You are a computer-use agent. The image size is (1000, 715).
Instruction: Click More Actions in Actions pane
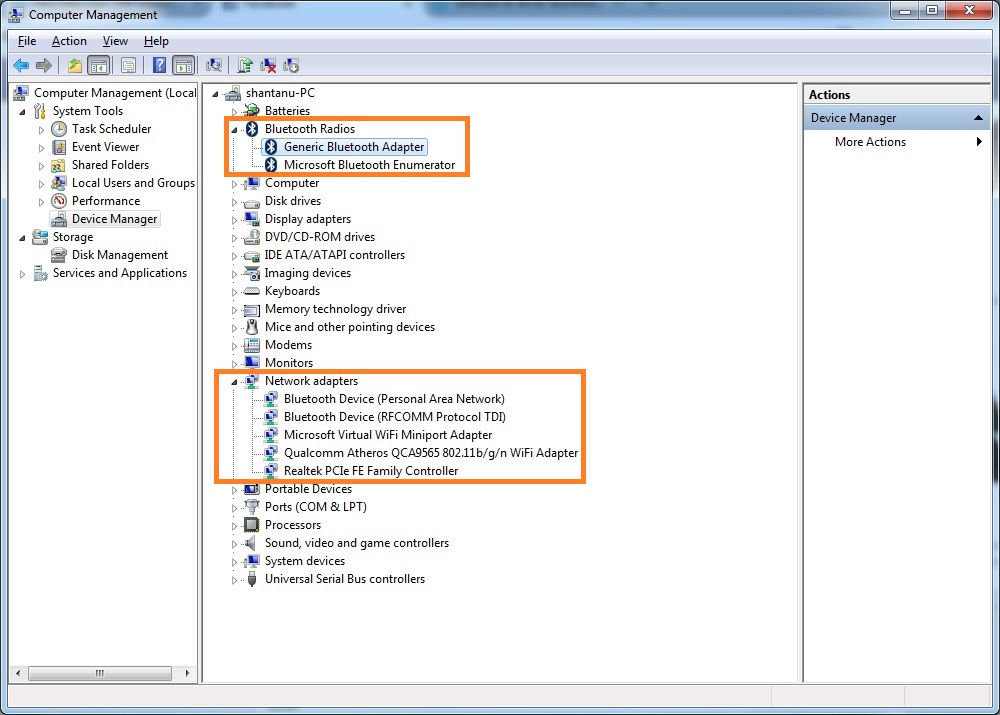tap(870, 142)
